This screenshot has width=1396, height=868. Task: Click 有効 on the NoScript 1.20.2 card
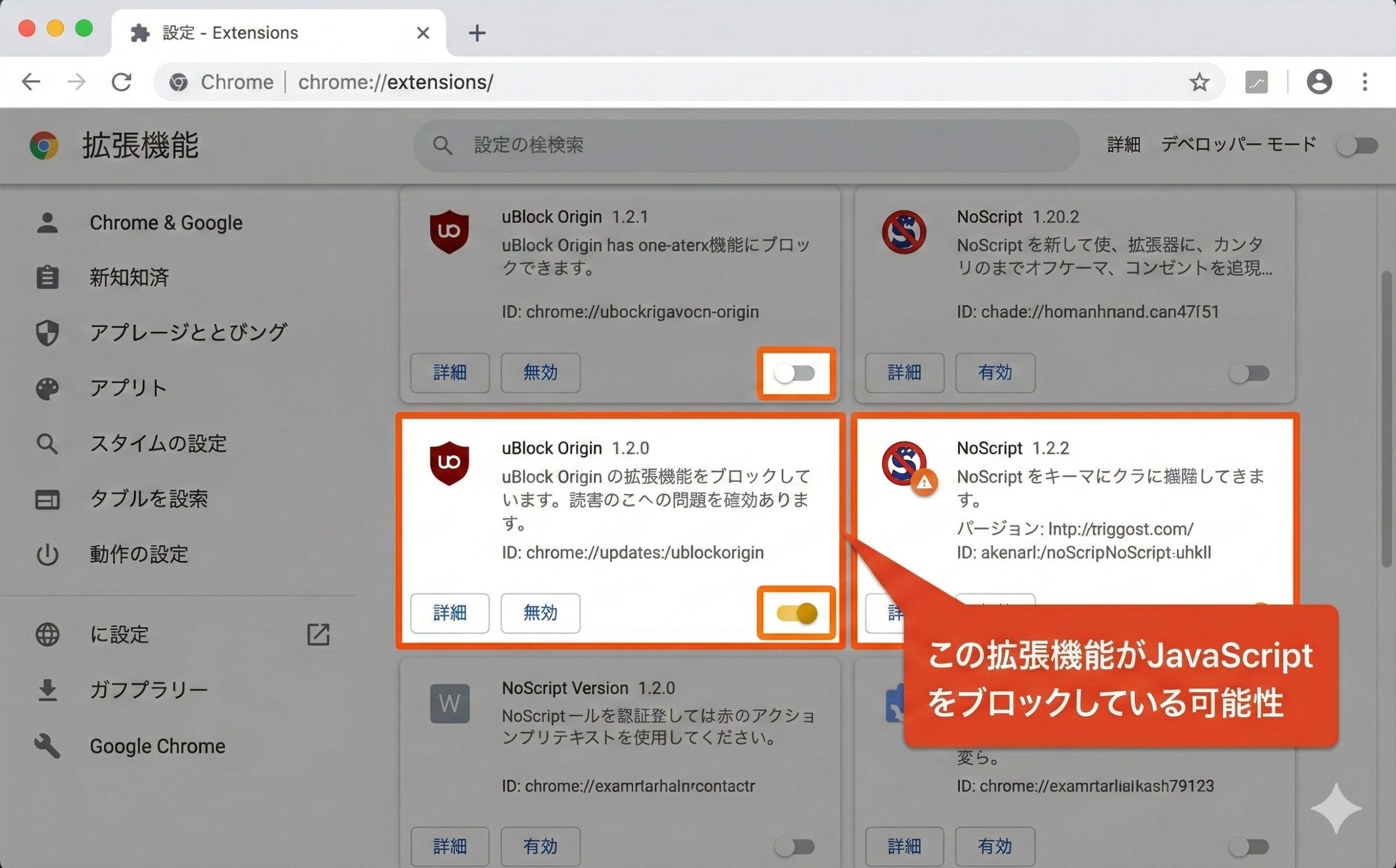[995, 373]
